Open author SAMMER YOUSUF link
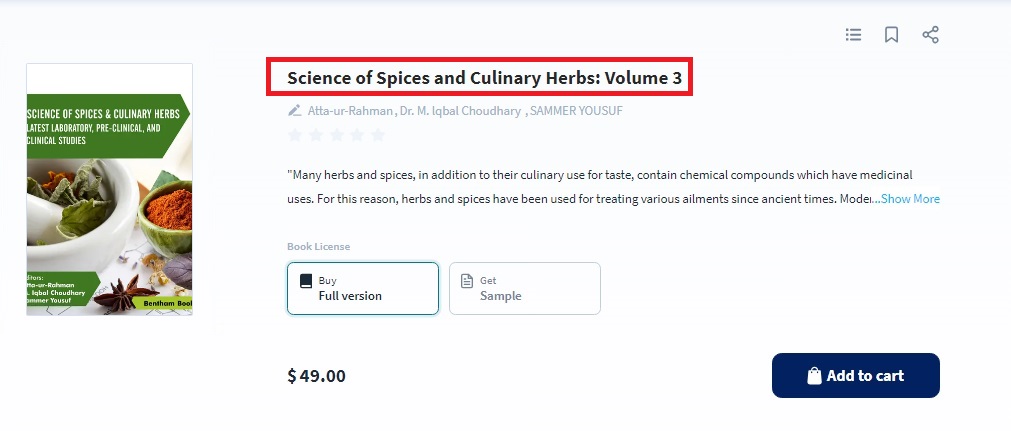 click(576, 111)
